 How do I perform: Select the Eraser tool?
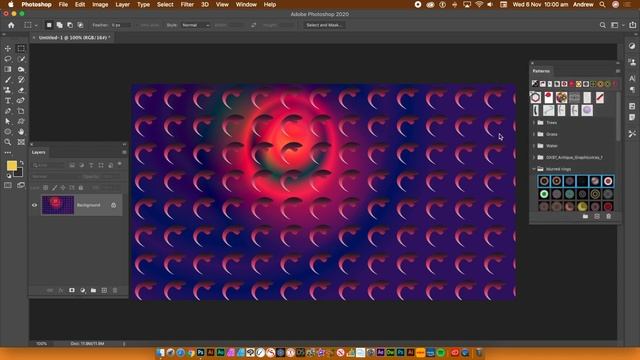(x=21, y=90)
